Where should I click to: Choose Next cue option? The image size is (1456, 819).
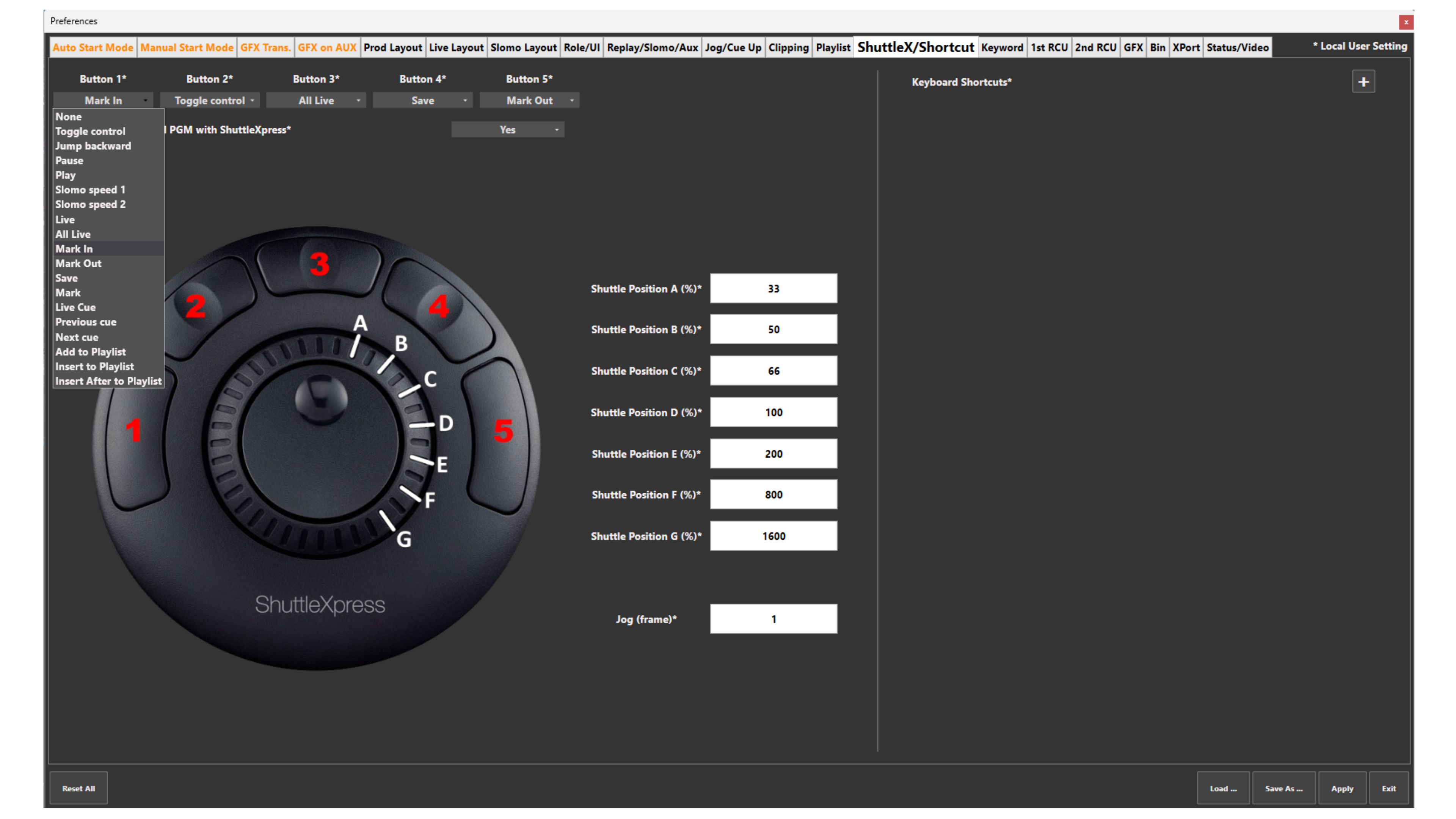pos(108,337)
